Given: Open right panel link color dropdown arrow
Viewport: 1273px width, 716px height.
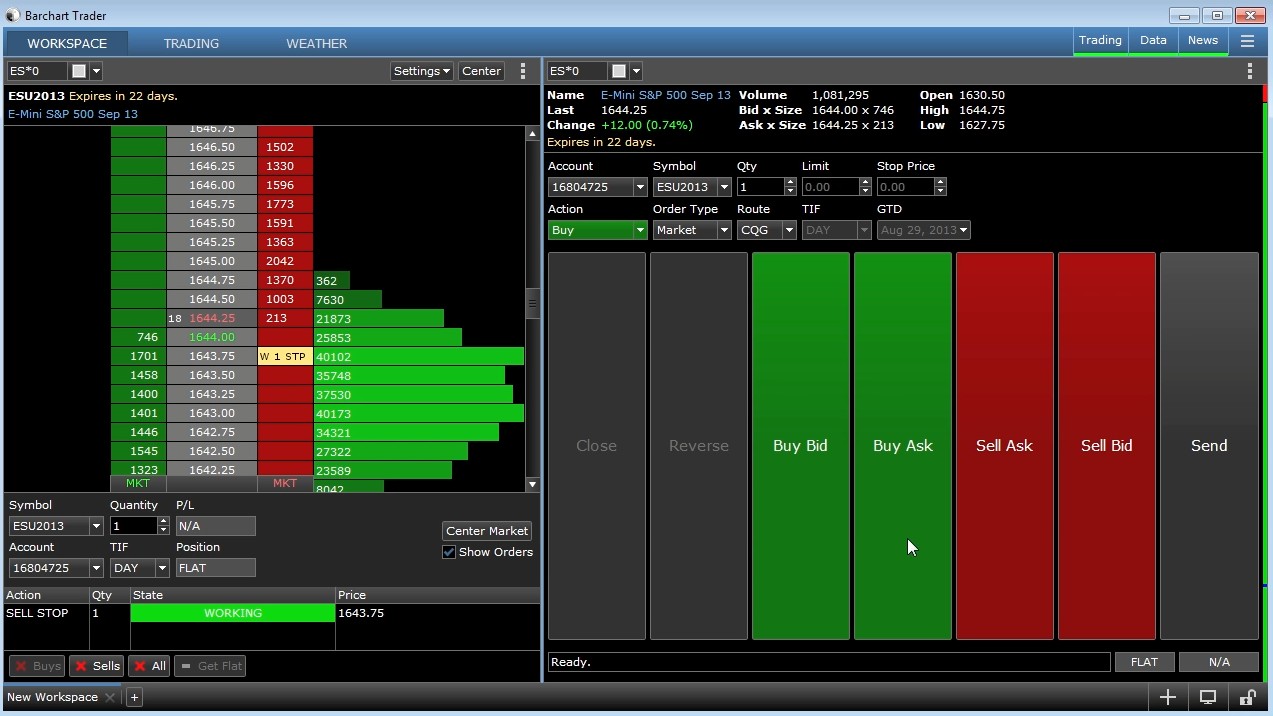Looking at the screenshot, I should click(x=636, y=71).
